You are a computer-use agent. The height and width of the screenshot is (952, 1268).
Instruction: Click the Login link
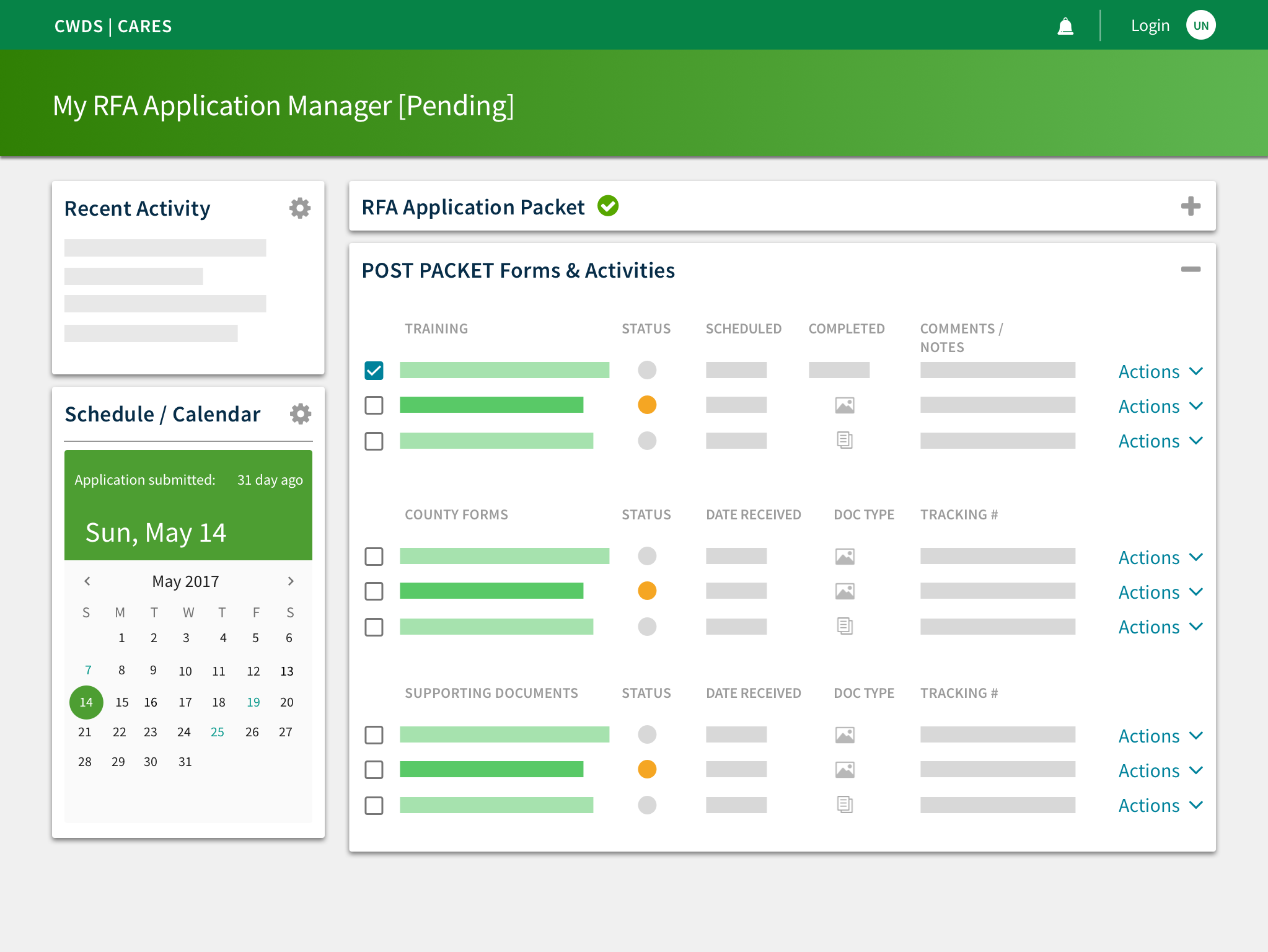1150,26
